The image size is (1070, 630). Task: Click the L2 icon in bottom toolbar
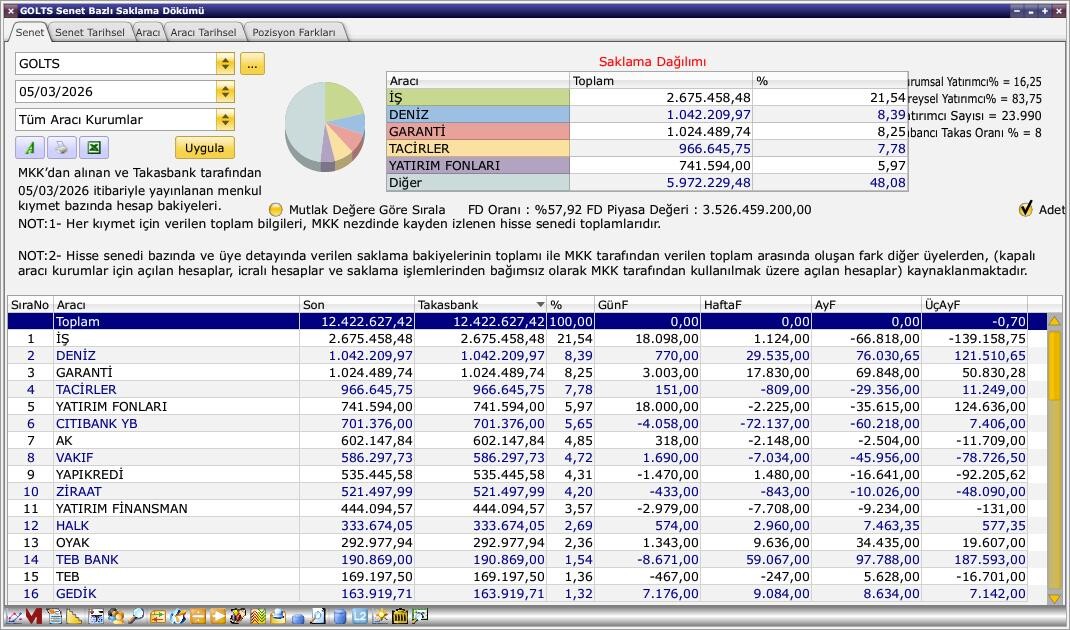[360, 617]
